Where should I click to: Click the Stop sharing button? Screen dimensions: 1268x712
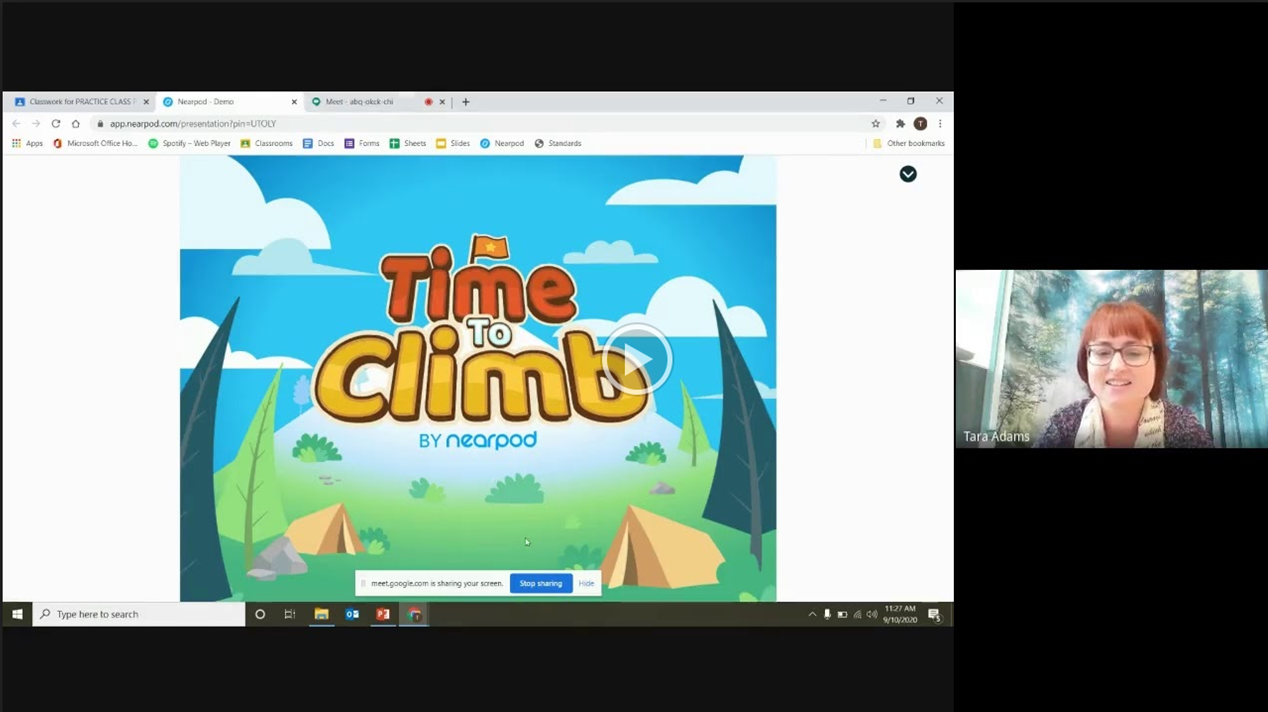[x=541, y=583]
